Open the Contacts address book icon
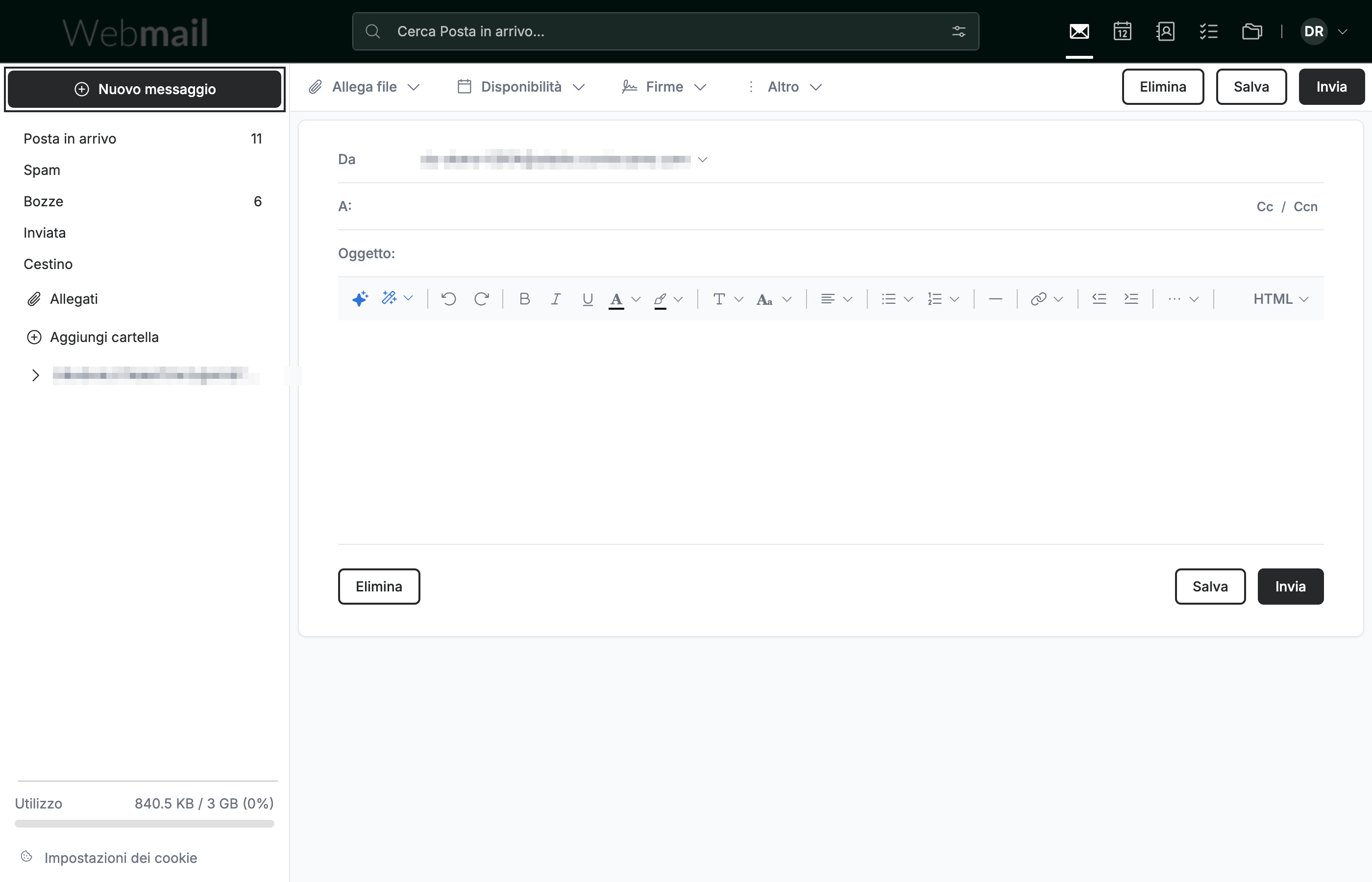Screen dimensions: 1372x882 [x=1165, y=31]
